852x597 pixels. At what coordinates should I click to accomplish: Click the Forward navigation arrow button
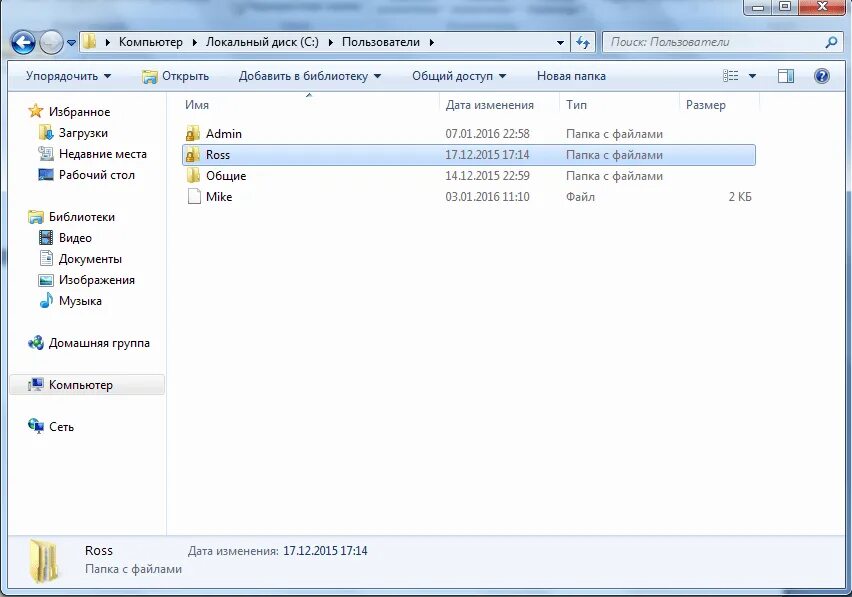click(51, 42)
